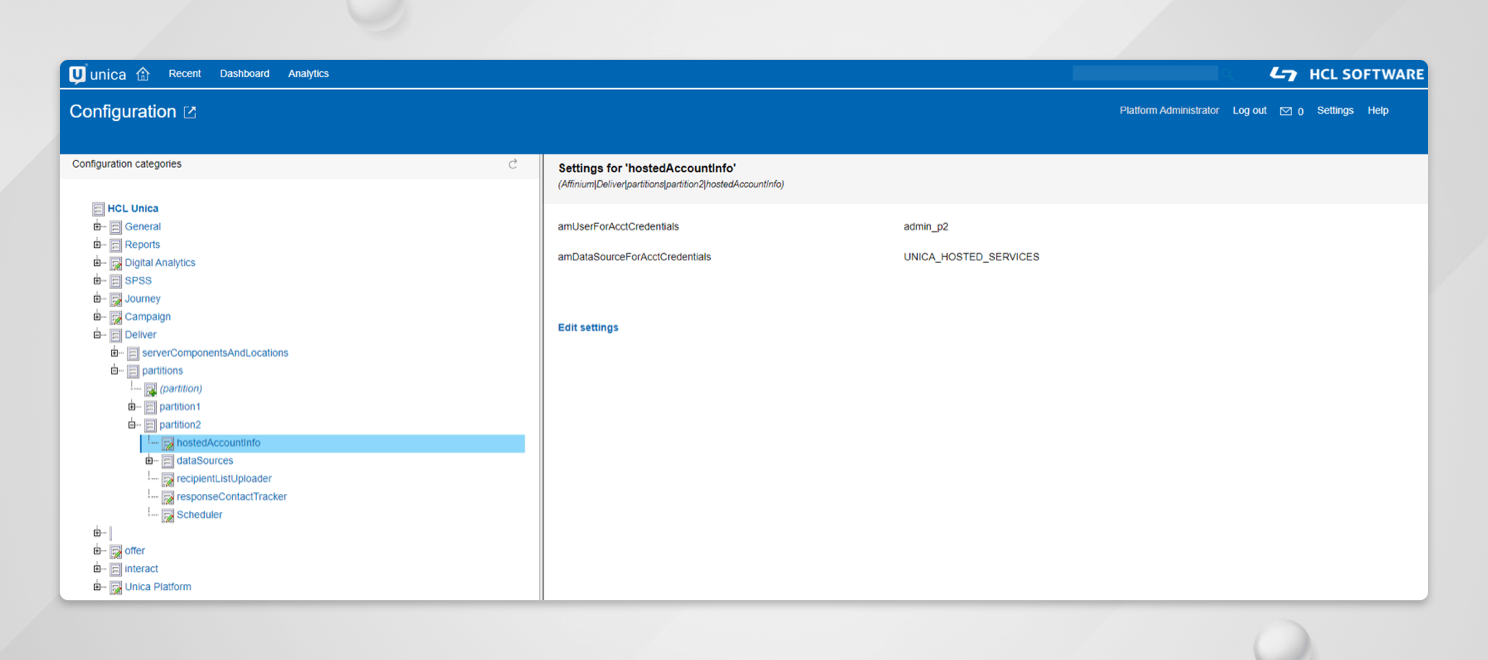Select recipientListUploader in the tree
1488x660 pixels.
click(224, 479)
